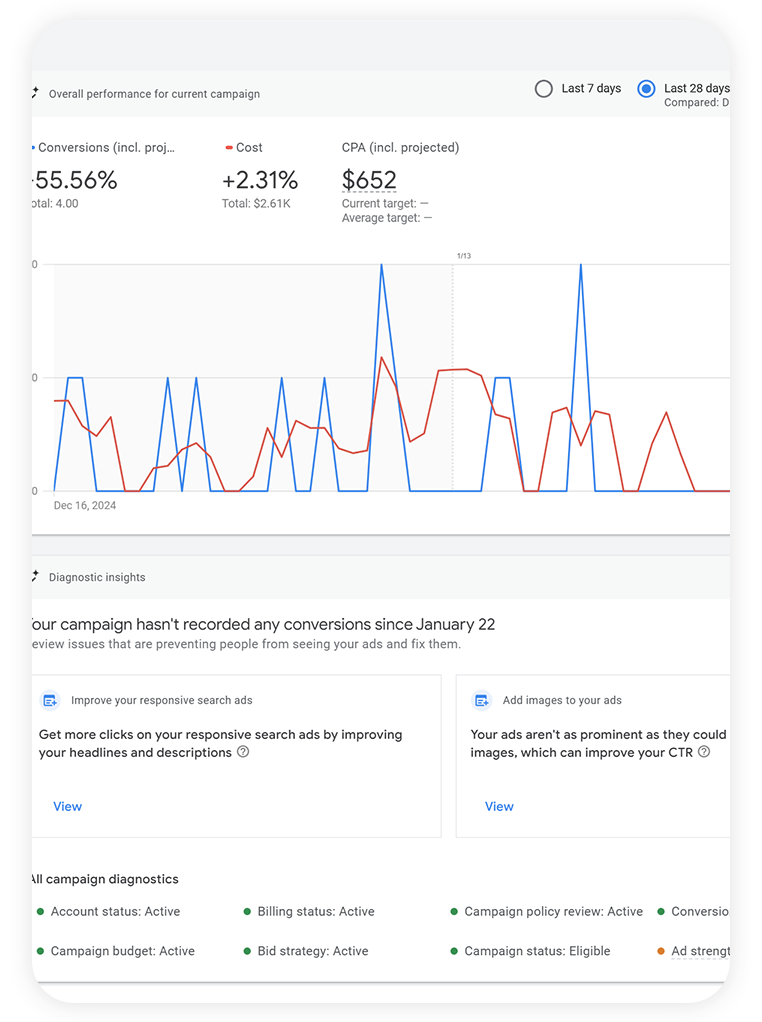762x1022 pixels.
Task: Open help icon beside headlines and descriptions
Action: tap(243, 752)
